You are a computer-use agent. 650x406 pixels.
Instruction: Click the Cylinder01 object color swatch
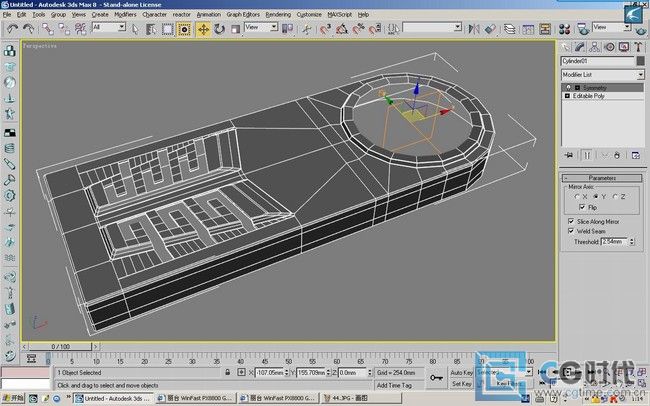[640, 61]
